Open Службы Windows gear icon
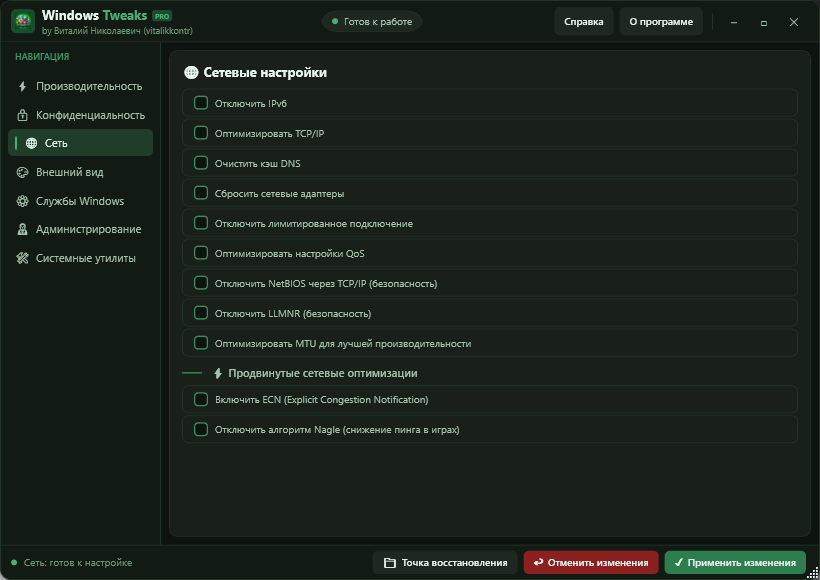The image size is (820, 580). click(x=22, y=201)
